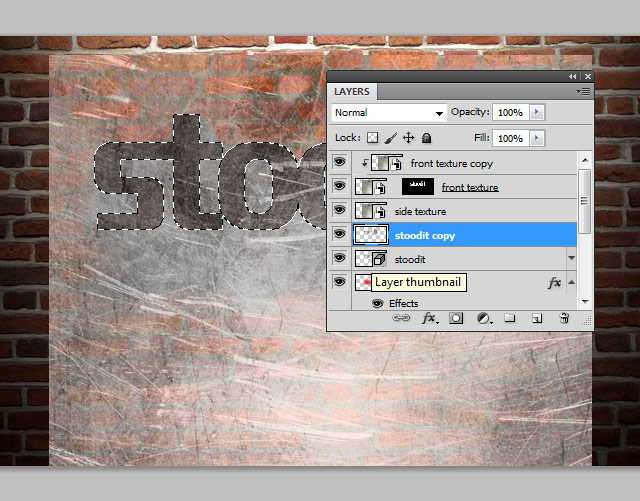Expand stoodit layer 3D textures arrow
640x501 pixels.
coord(571,258)
